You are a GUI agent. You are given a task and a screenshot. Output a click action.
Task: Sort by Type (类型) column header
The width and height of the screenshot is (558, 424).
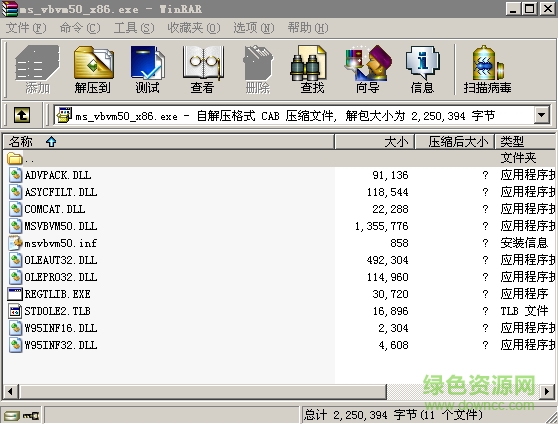(x=525, y=142)
